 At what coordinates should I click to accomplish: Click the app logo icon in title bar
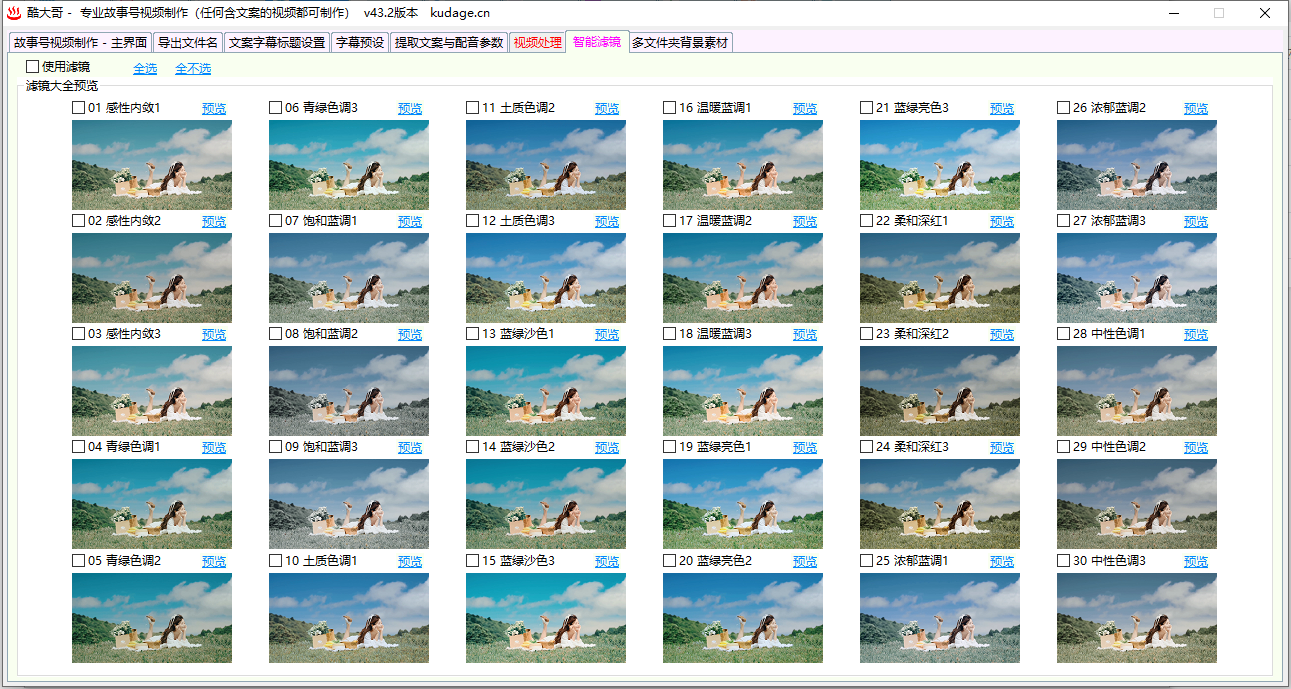pos(14,13)
